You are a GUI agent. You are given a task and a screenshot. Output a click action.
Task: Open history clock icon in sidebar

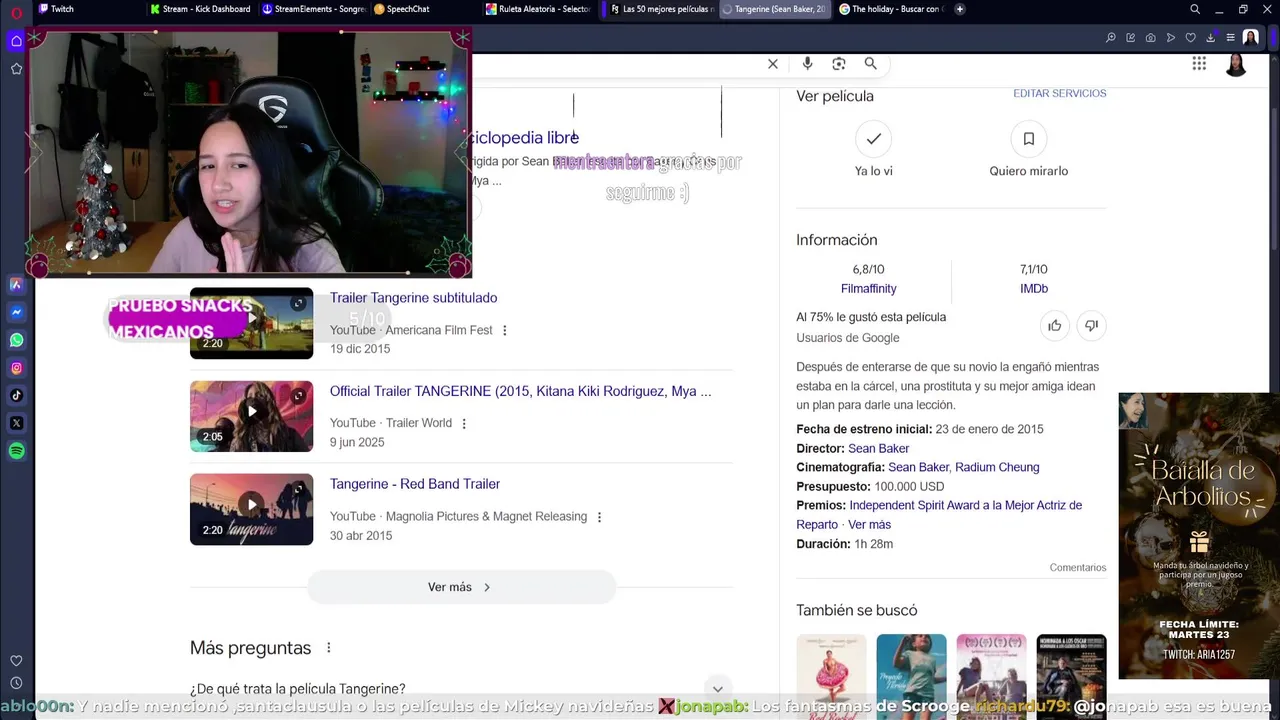tap(16, 684)
